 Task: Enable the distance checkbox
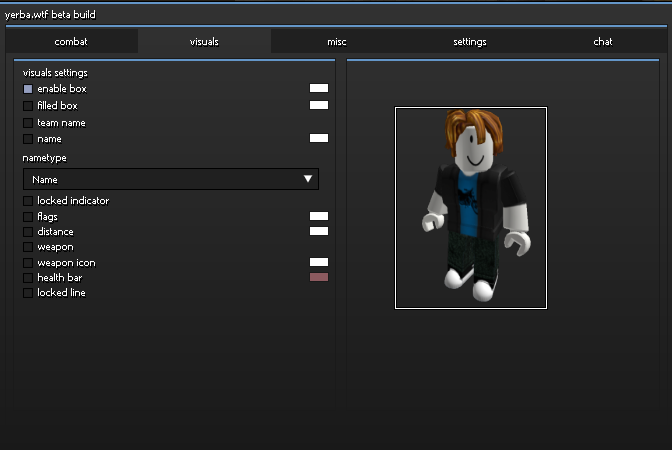(28, 232)
